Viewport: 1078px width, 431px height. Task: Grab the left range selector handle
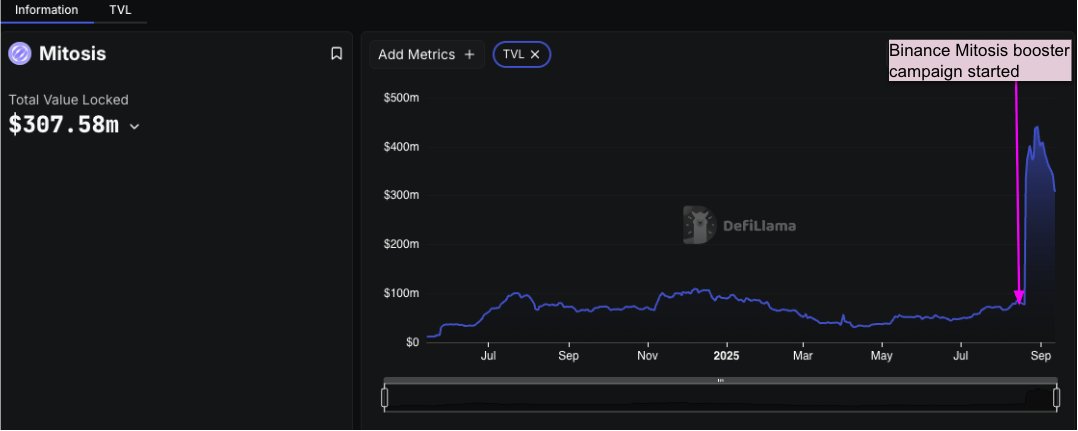384,398
